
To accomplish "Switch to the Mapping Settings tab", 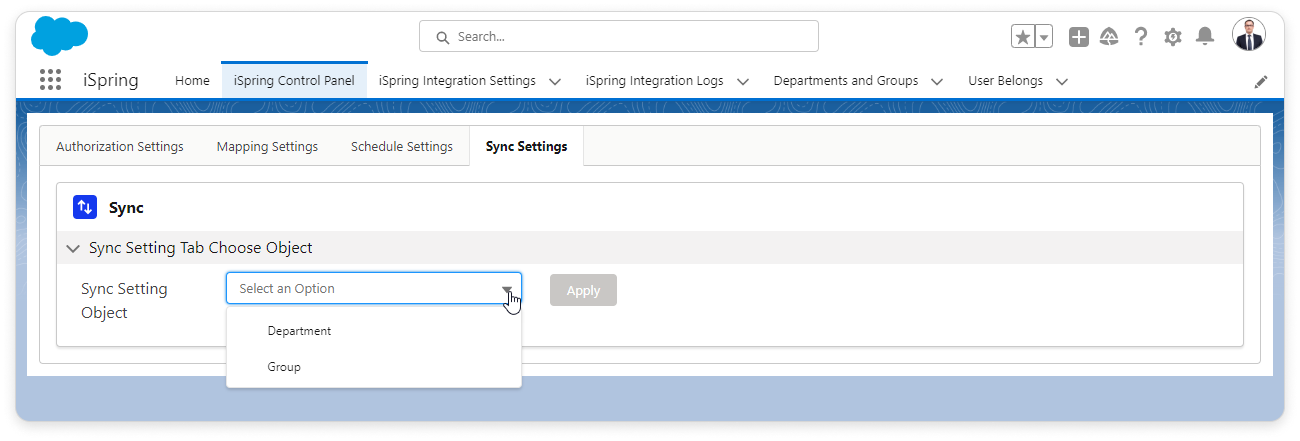I will [x=267, y=146].
